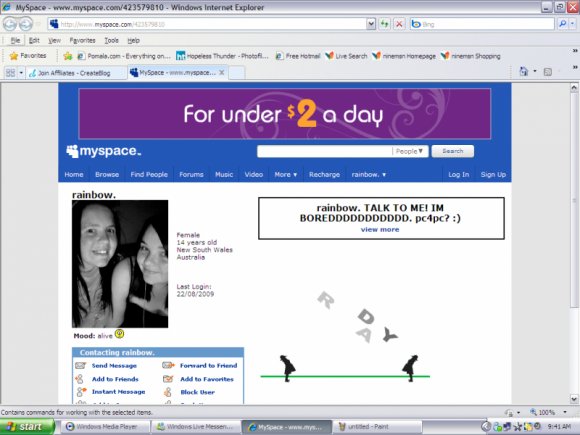580x435 pixels.
Task: Click the Send Message envelope icon
Action: coord(80,365)
